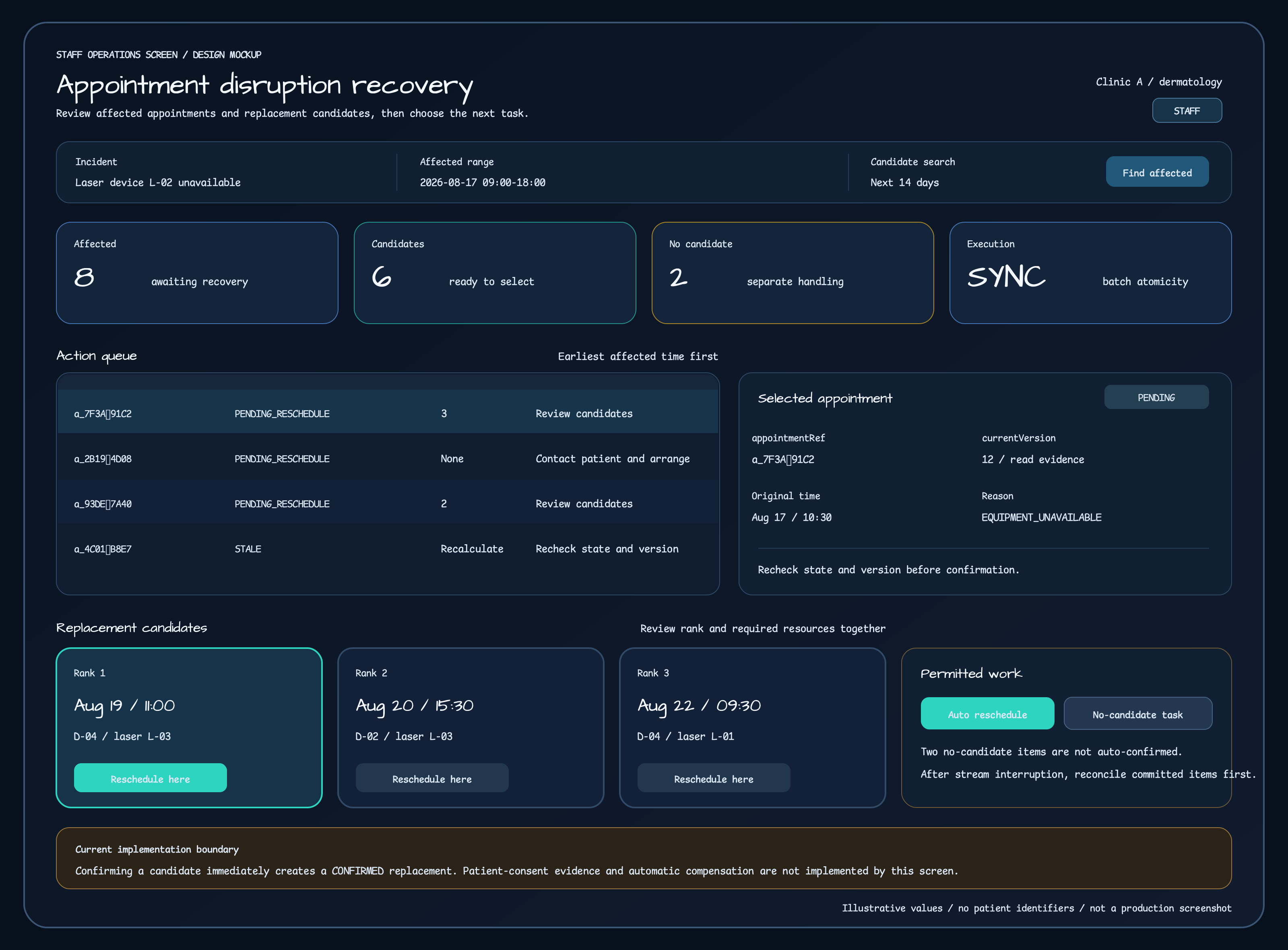This screenshot has width=1288, height=950.
Task: Reschedule to Rank 3 Aug 22 slot
Action: (714, 778)
